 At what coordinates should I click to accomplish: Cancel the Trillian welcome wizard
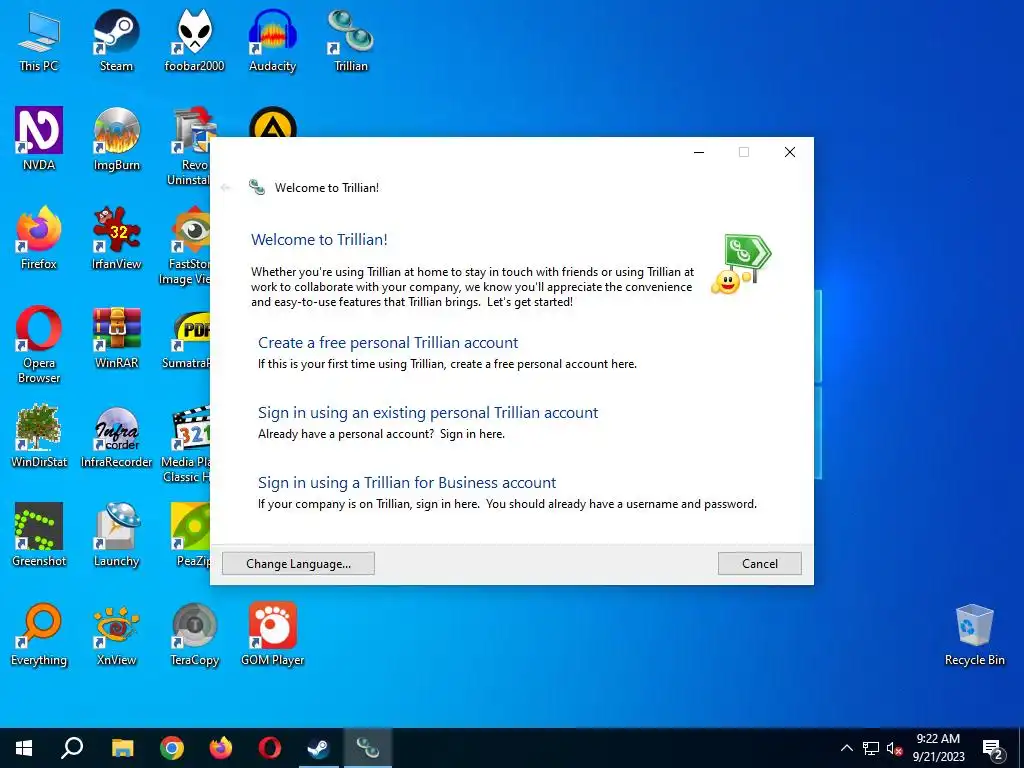760,564
